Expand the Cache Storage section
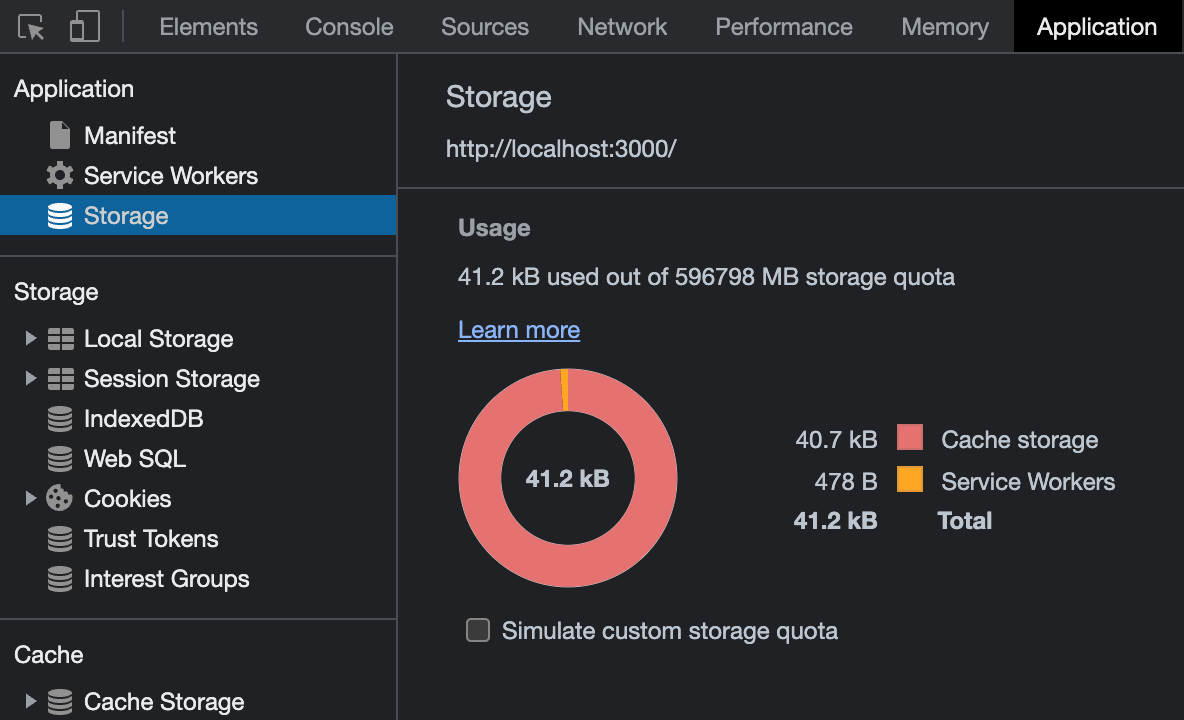Image resolution: width=1184 pixels, height=720 pixels. pos(30,701)
